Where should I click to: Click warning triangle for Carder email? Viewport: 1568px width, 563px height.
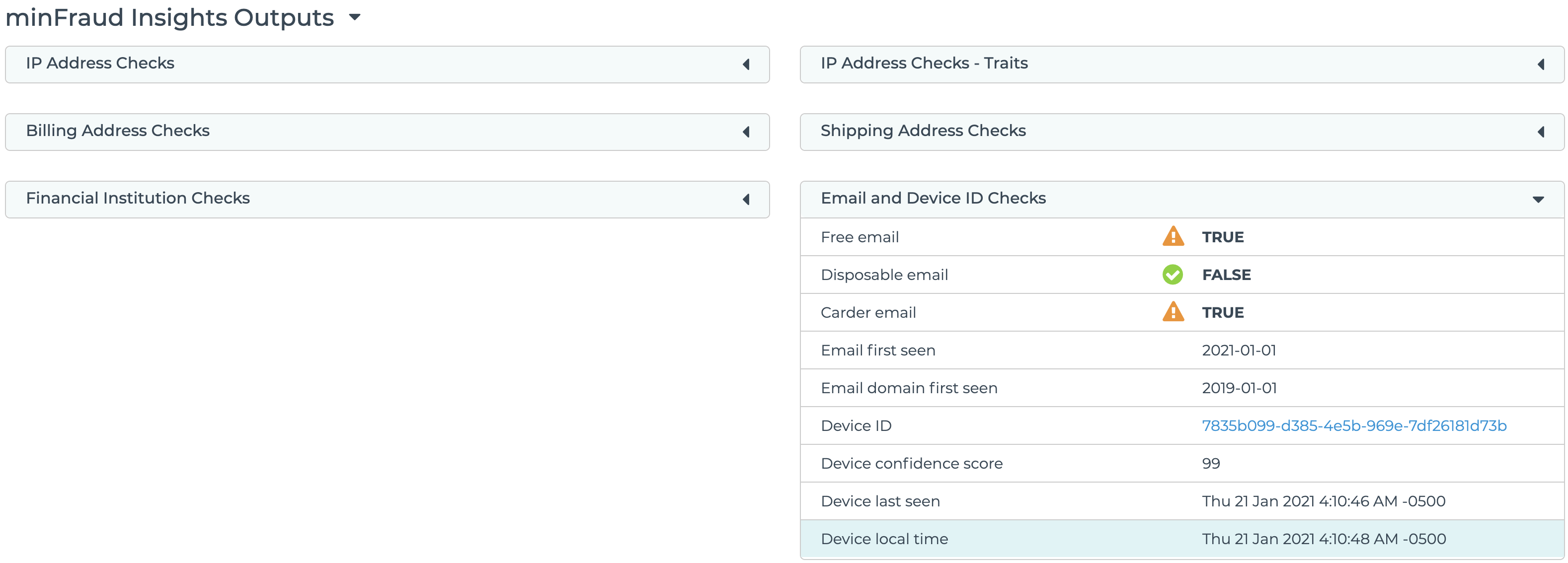point(1173,312)
